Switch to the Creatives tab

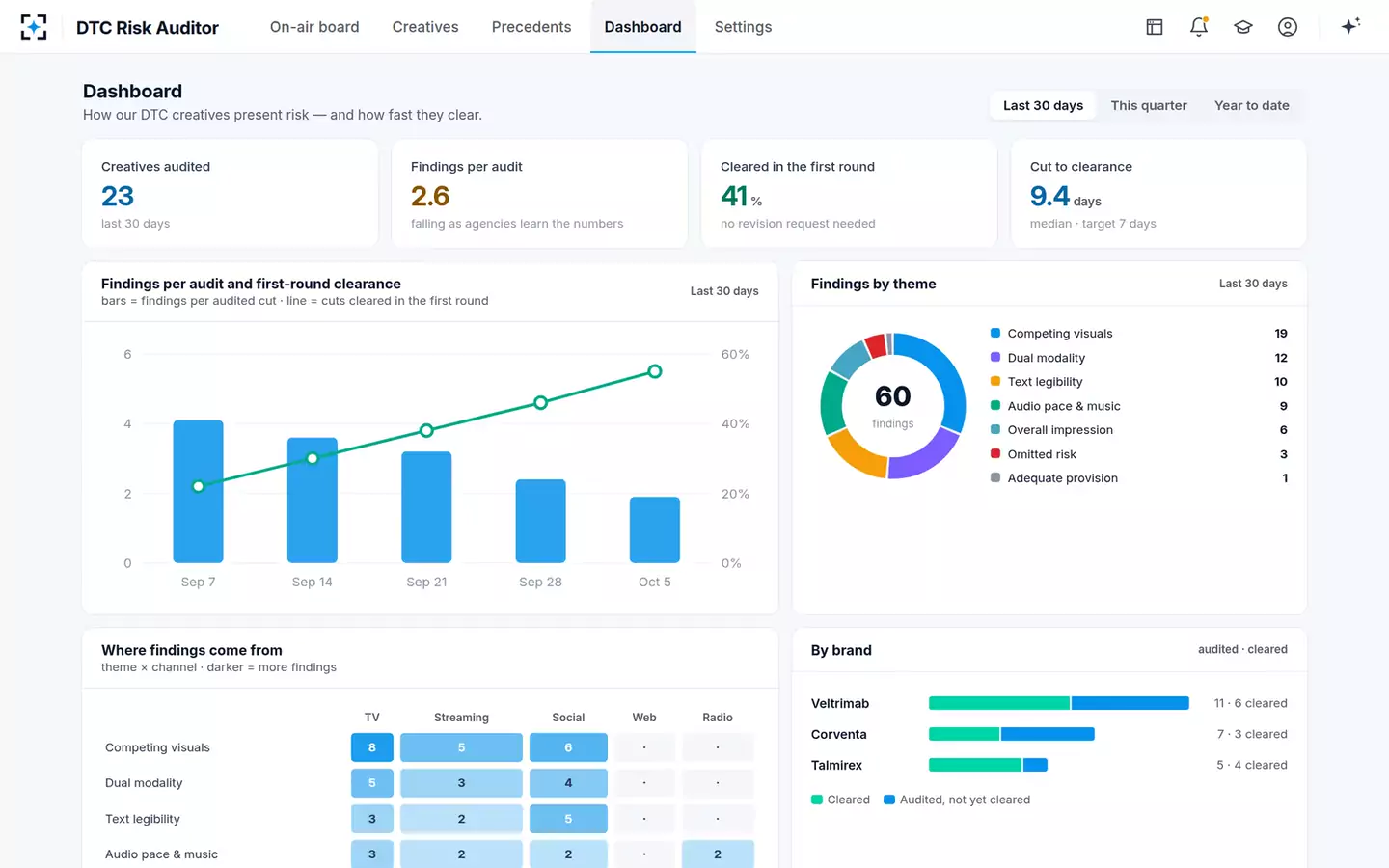click(425, 27)
